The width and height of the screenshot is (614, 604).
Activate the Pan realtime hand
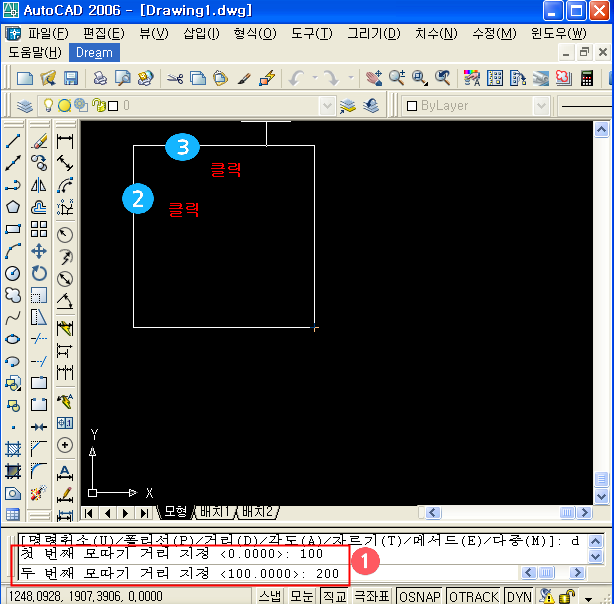click(374, 78)
